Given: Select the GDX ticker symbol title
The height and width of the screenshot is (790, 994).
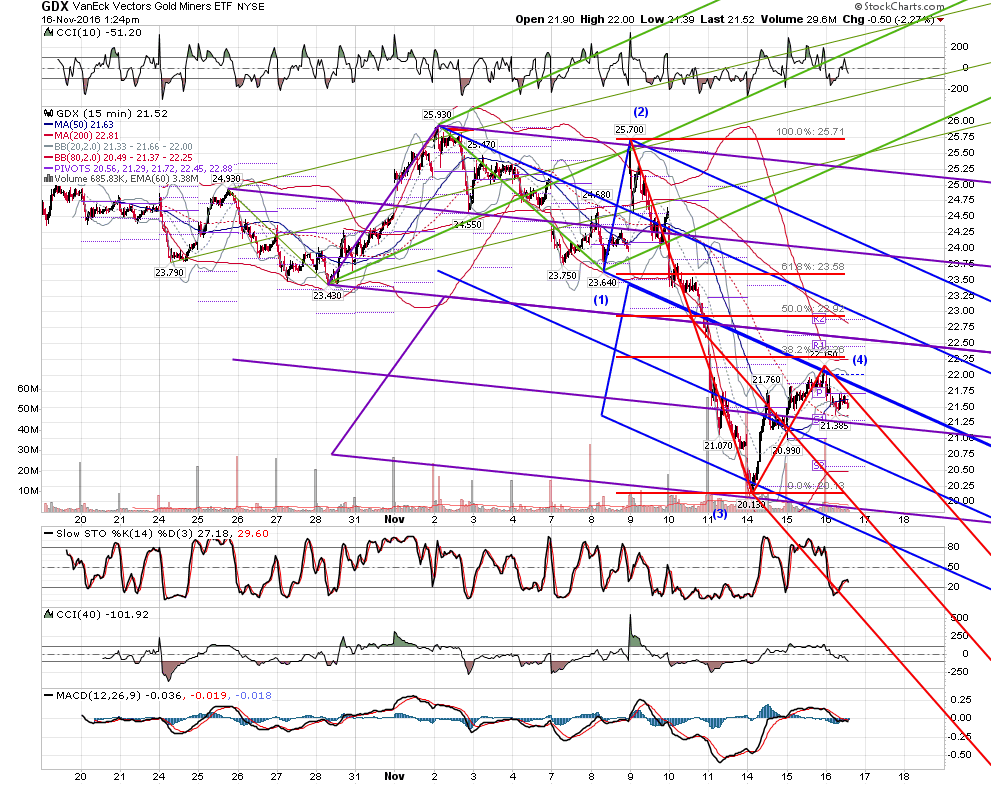Looking at the screenshot, I should (55, 6).
